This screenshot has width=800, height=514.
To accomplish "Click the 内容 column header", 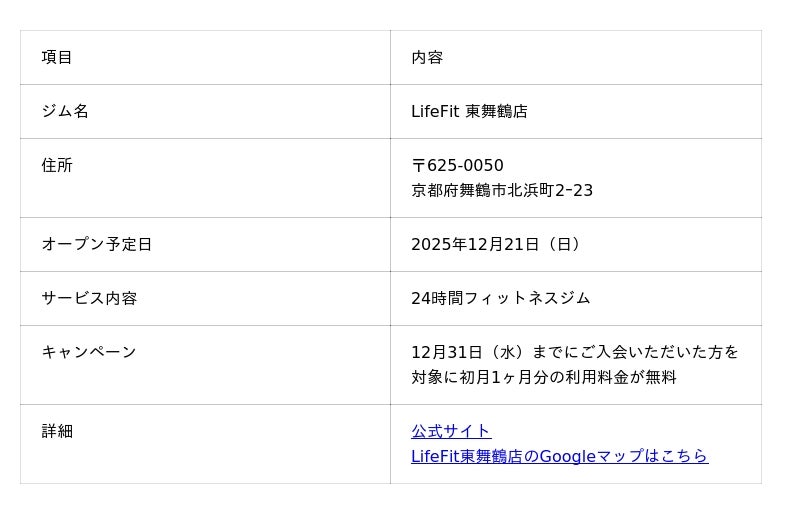I will pos(427,57).
